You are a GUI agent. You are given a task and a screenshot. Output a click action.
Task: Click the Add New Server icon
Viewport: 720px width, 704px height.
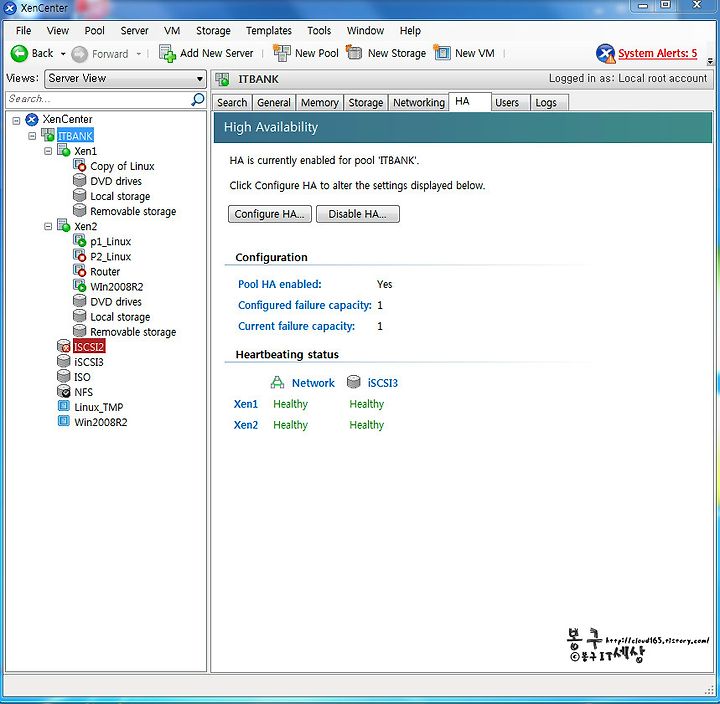click(x=168, y=53)
